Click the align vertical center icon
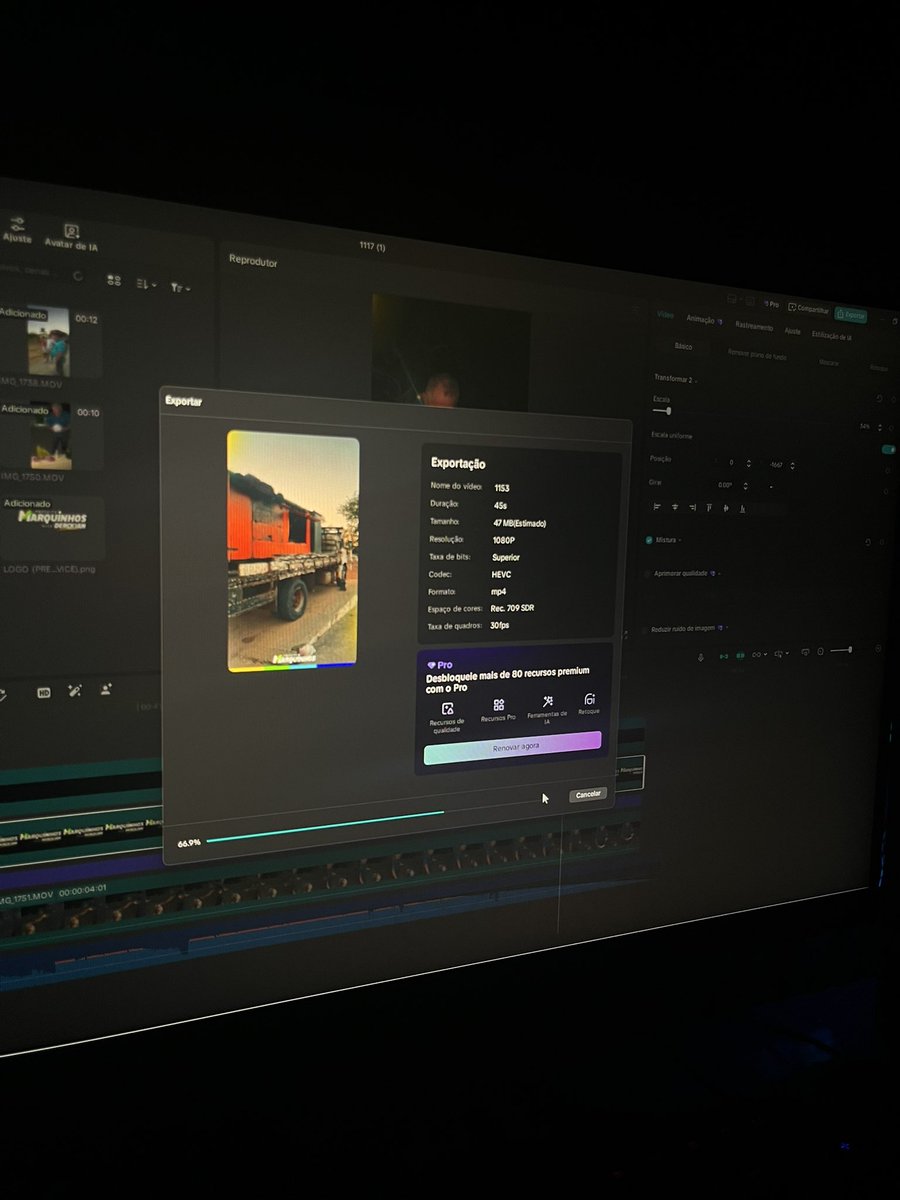 [x=726, y=510]
